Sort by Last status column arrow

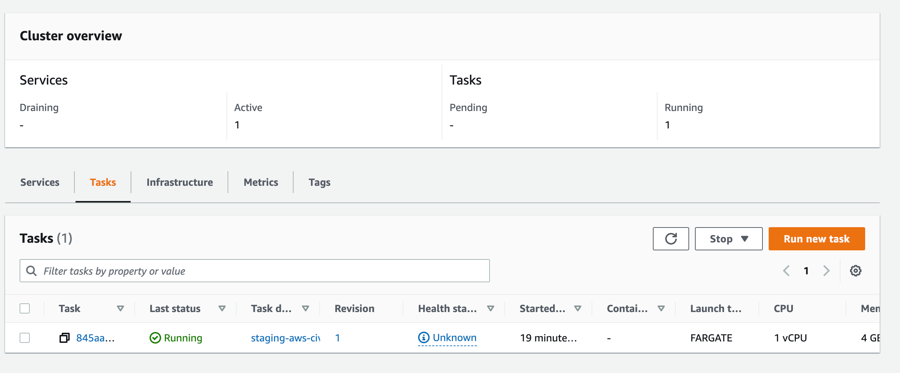[222, 309]
